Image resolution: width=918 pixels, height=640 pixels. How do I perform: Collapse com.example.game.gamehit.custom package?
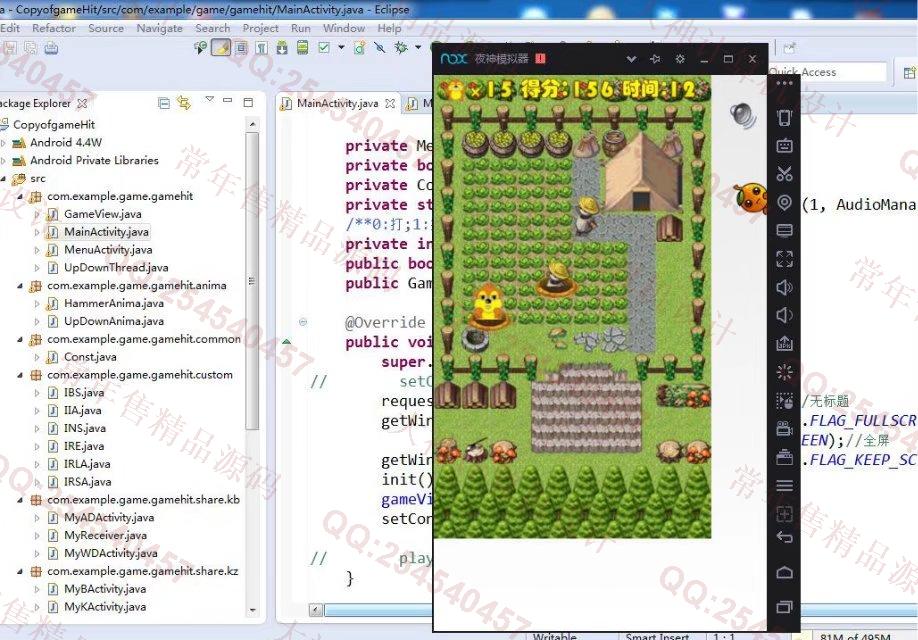[x=20, y=375]
